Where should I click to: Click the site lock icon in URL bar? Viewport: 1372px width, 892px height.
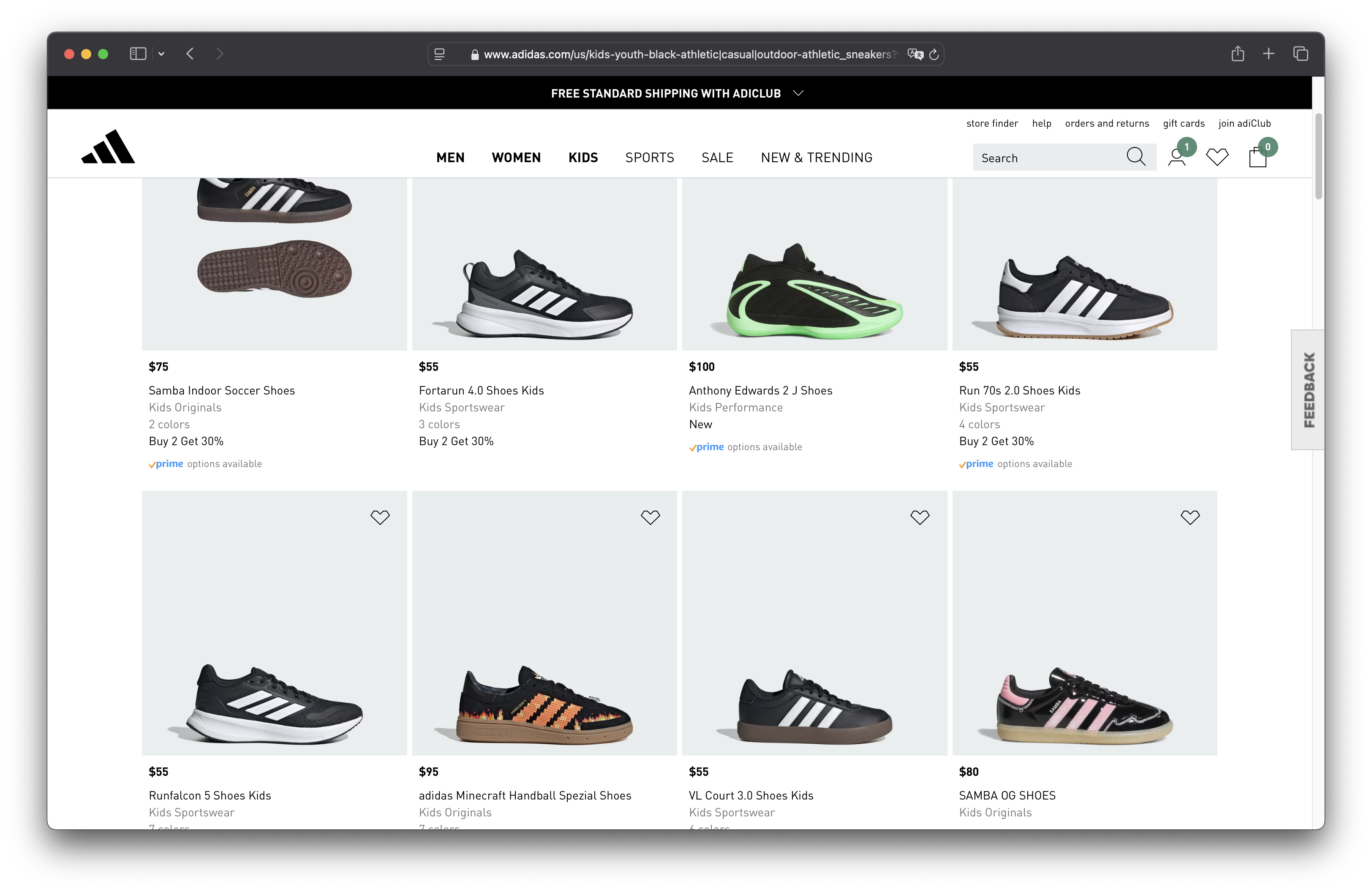(x=474, y=55)
